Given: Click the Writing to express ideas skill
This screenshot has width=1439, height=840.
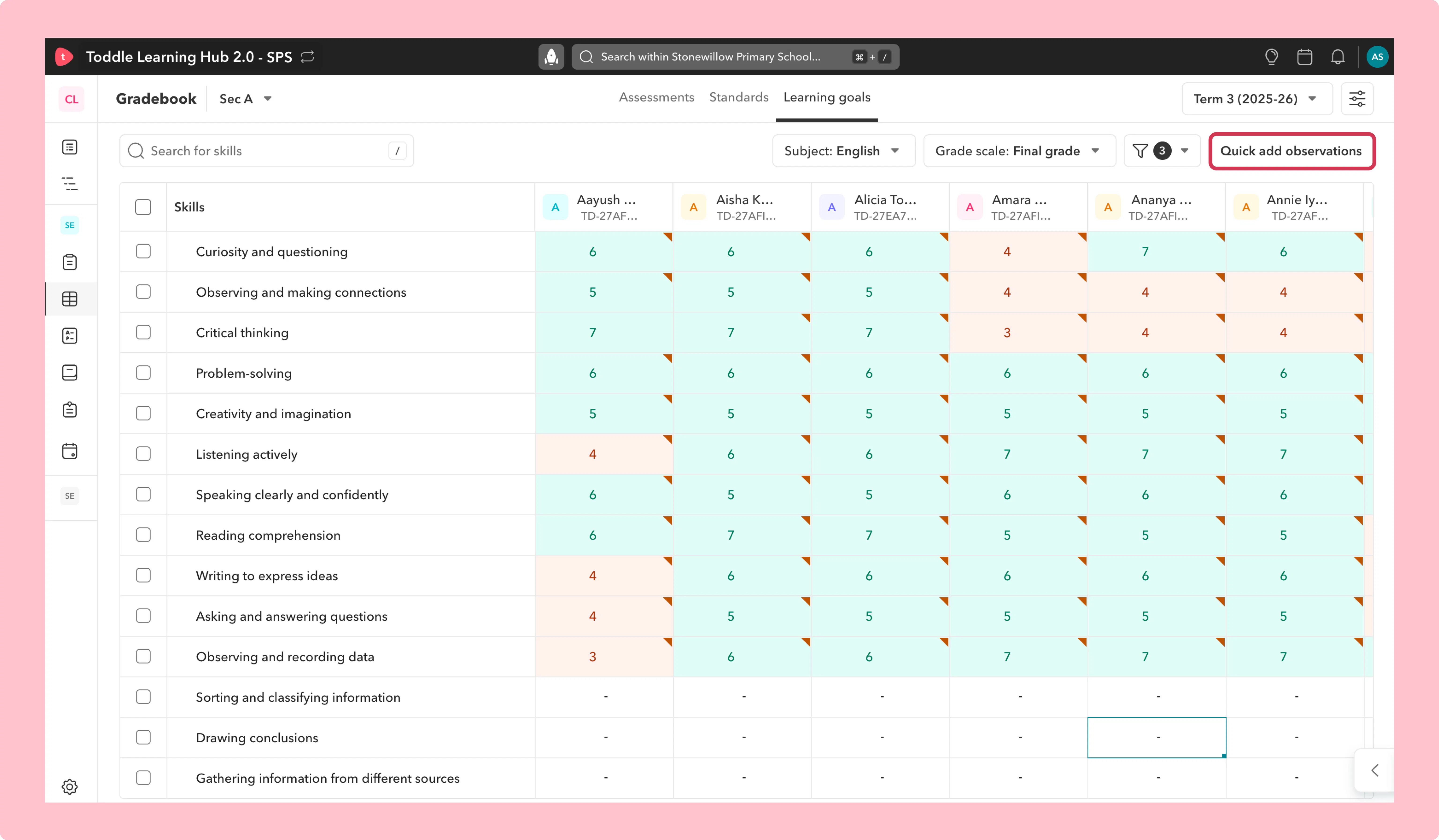Looking at the screenshot, I should click(x=267, y=576).
